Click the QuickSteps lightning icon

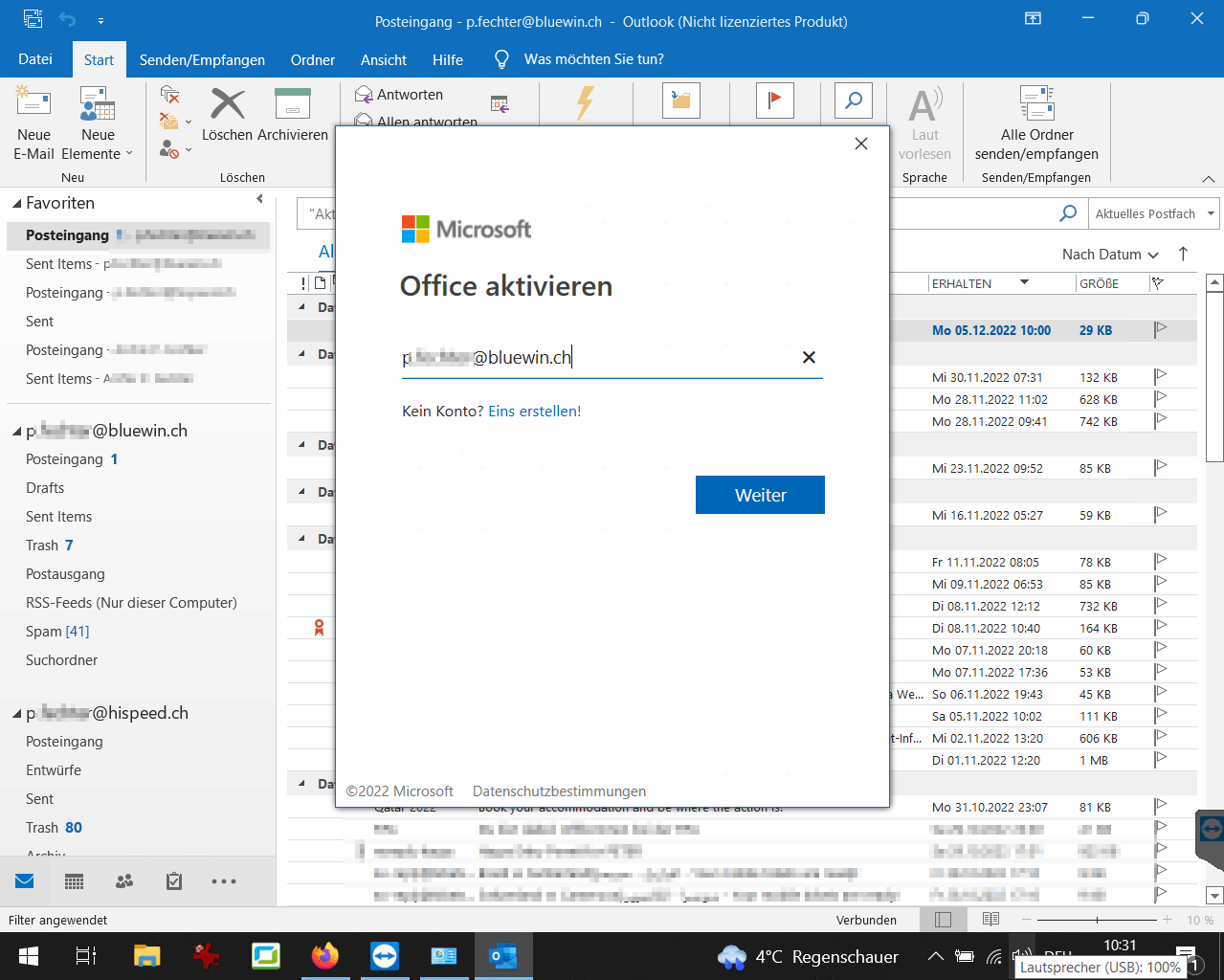585,101
